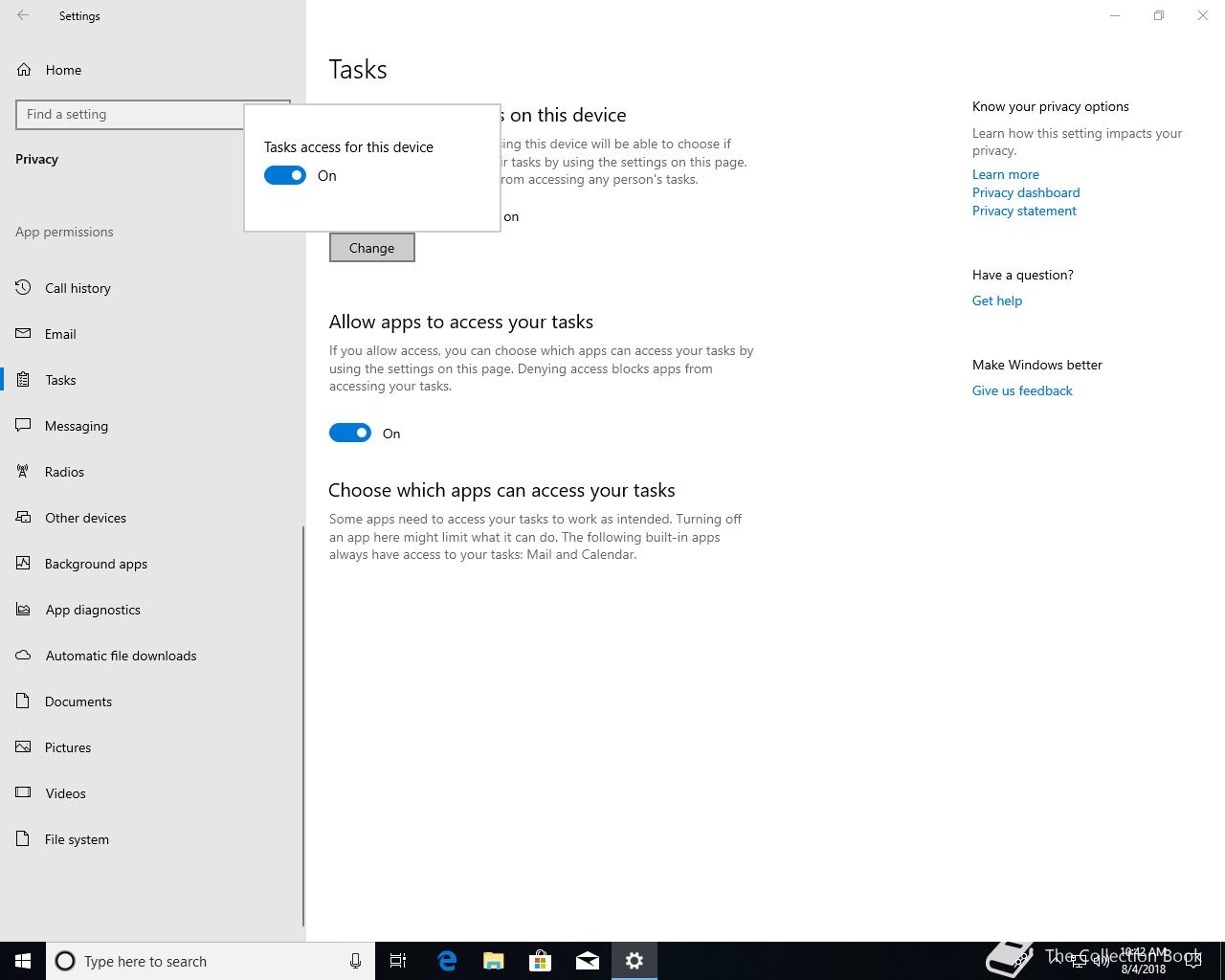Minimize the Settings window
The image size is (1225, 980).
[1115, 15]
